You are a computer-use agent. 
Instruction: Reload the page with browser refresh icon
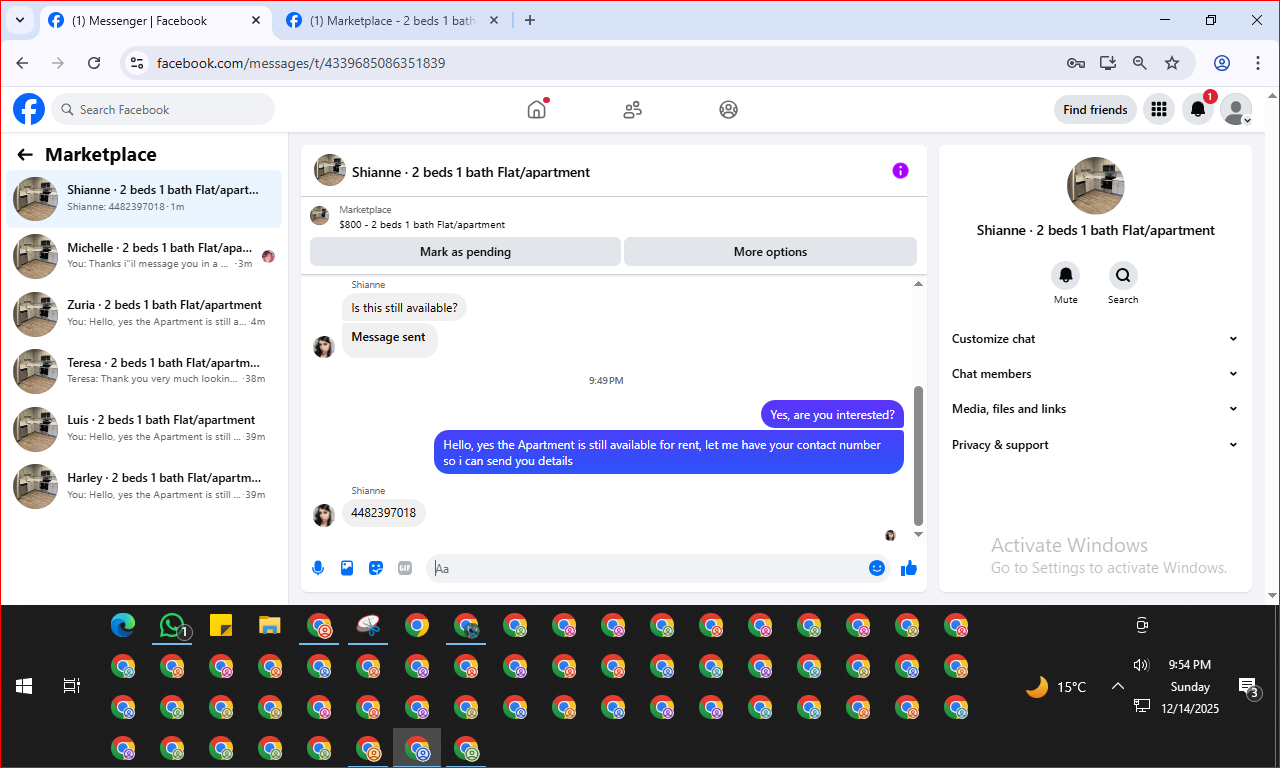(94, 63)
